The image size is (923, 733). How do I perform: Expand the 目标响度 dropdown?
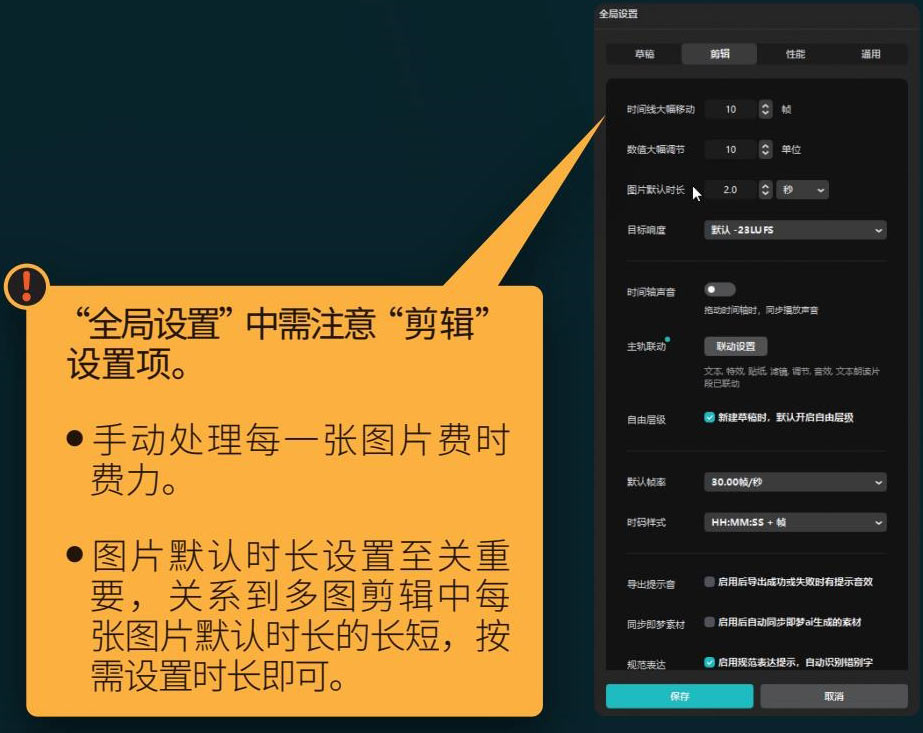(x=795, y=230)
